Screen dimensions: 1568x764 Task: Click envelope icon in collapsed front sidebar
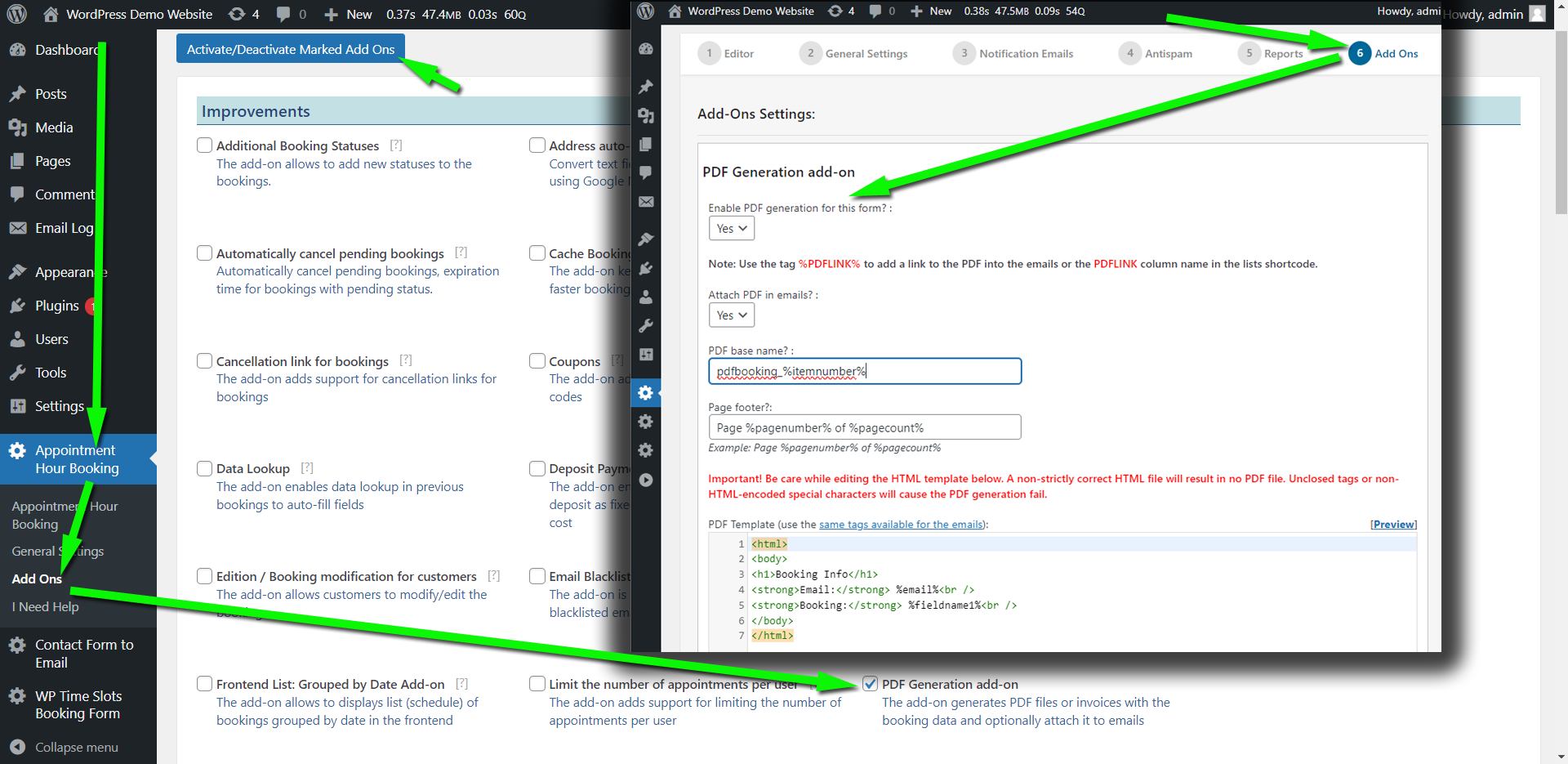(x=646, y=202)
